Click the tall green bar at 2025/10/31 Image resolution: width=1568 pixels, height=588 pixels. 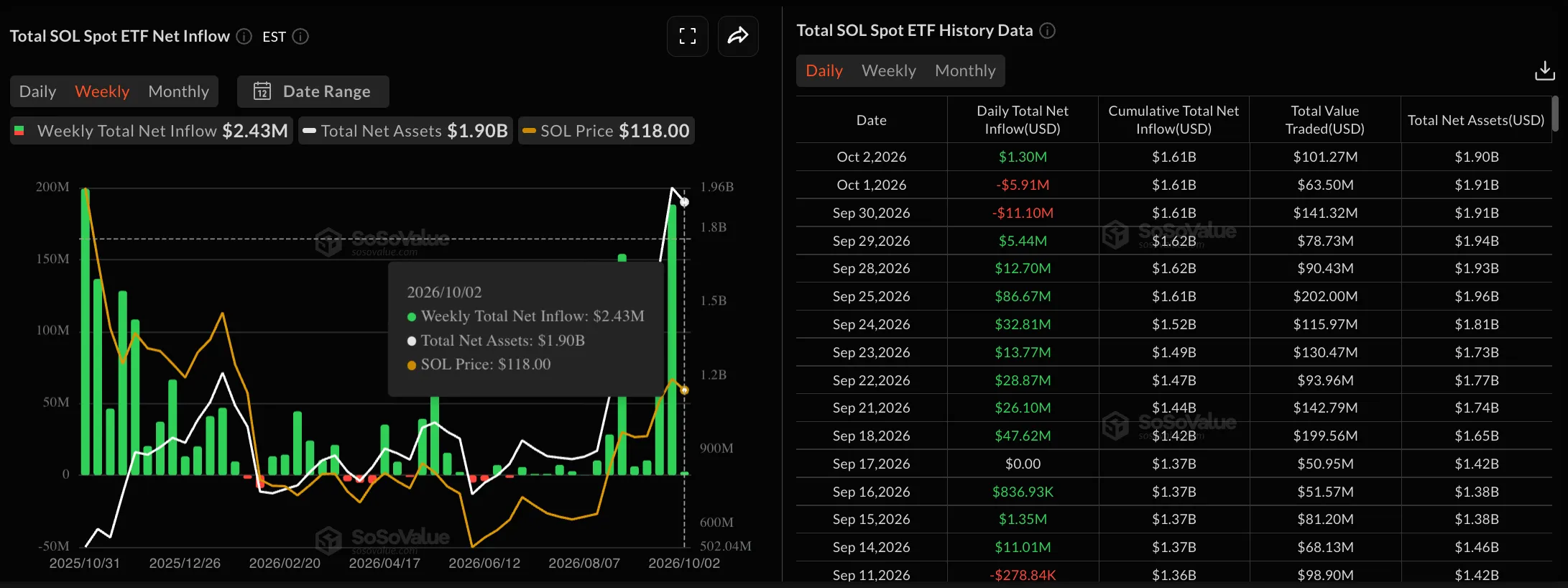pos(86,331)
